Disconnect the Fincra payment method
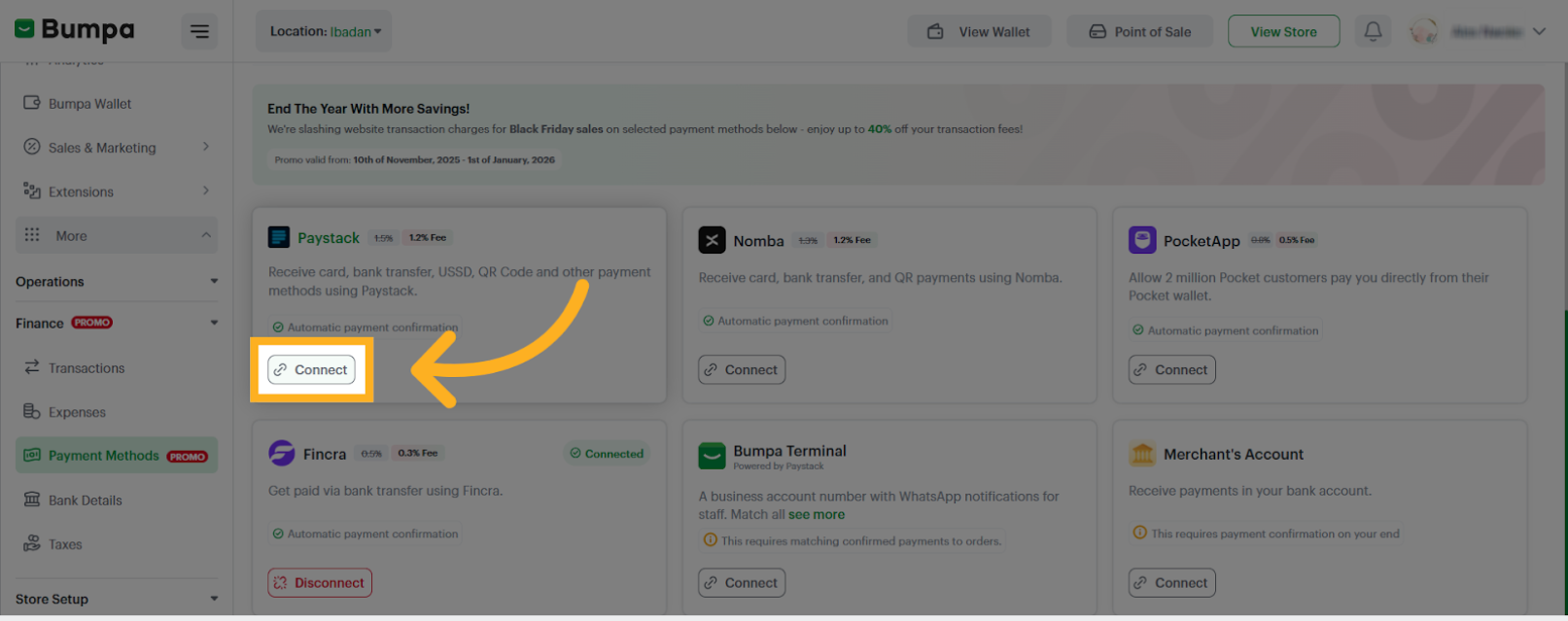Image resolution: width=1568 pixels, height=621 pixels. coord(320,582)
